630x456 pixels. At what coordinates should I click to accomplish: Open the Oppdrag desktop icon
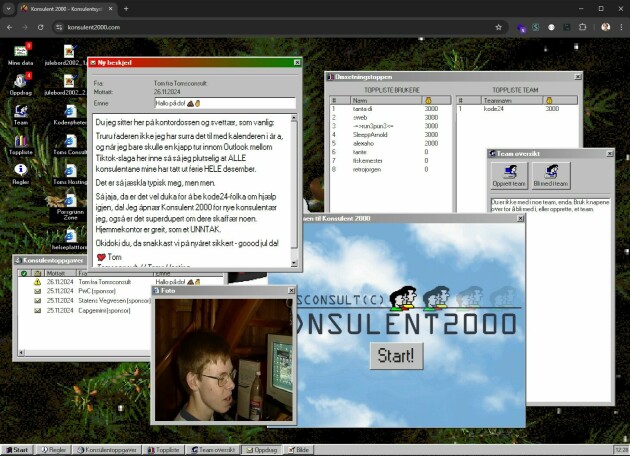pyautogui.click(x=20, y=84)
